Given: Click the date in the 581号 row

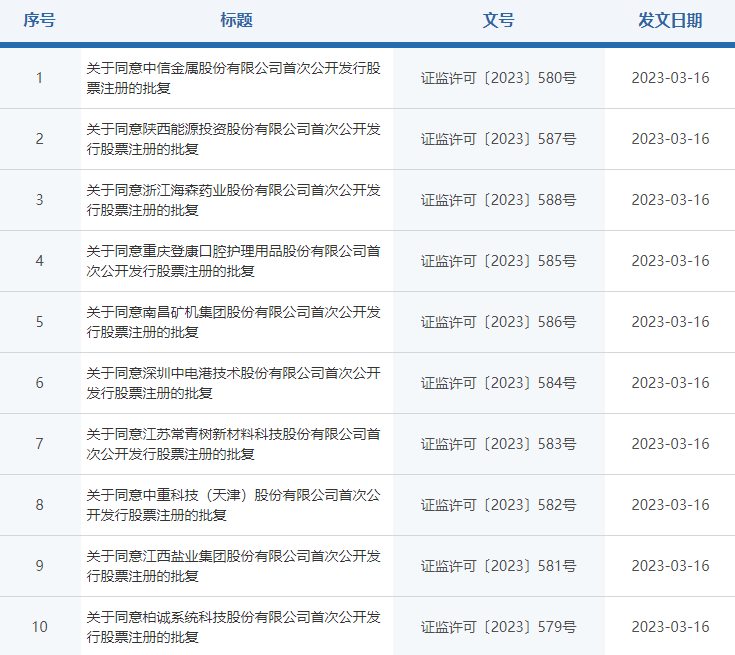Looking at the screenshot, I should tap(670, 565).
